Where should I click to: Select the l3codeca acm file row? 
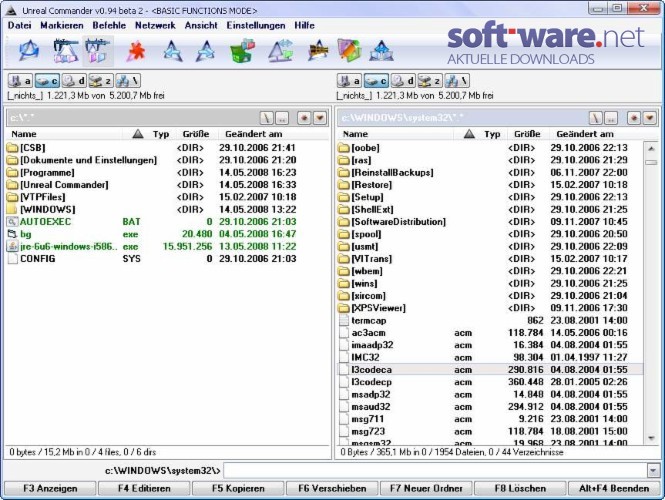click(x=490, y=370)
